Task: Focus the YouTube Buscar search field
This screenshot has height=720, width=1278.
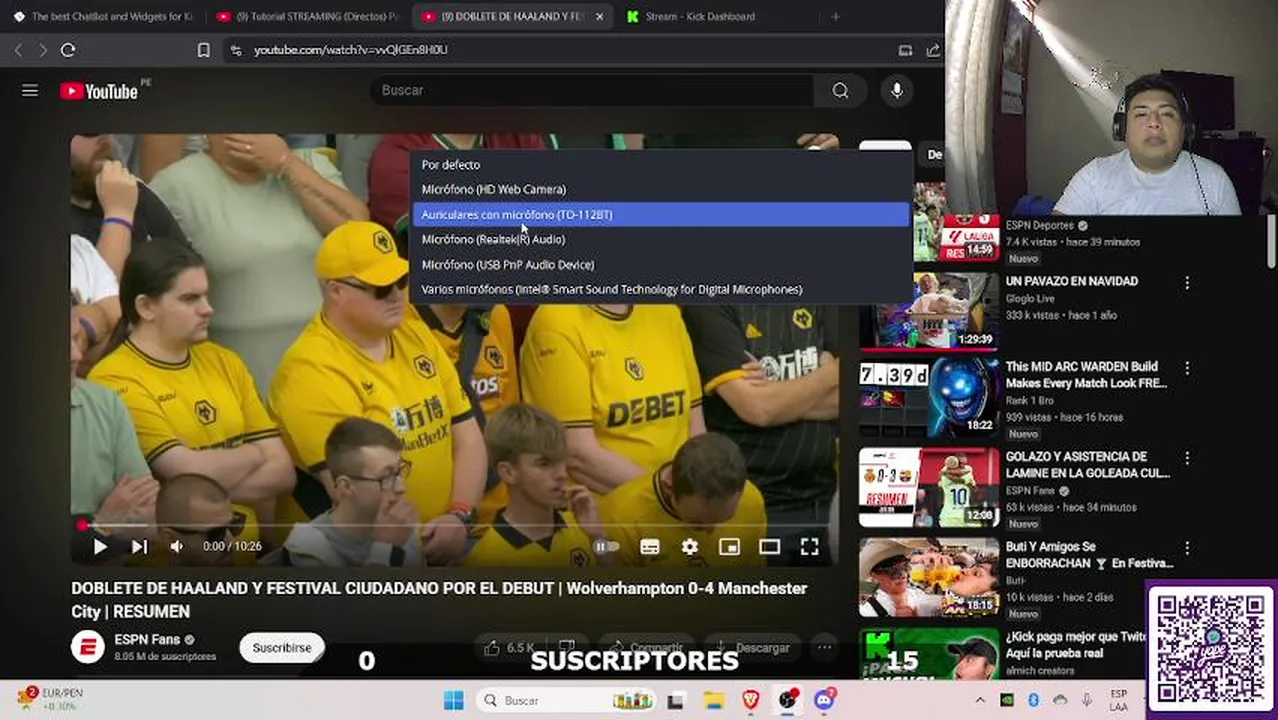Action: (590, 90)
